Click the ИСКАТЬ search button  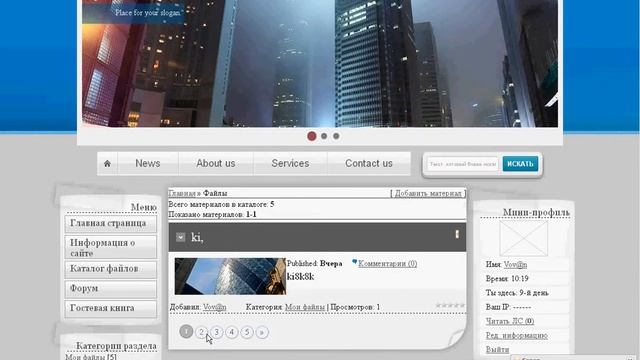pyautogui.click(x=520, y=164)
